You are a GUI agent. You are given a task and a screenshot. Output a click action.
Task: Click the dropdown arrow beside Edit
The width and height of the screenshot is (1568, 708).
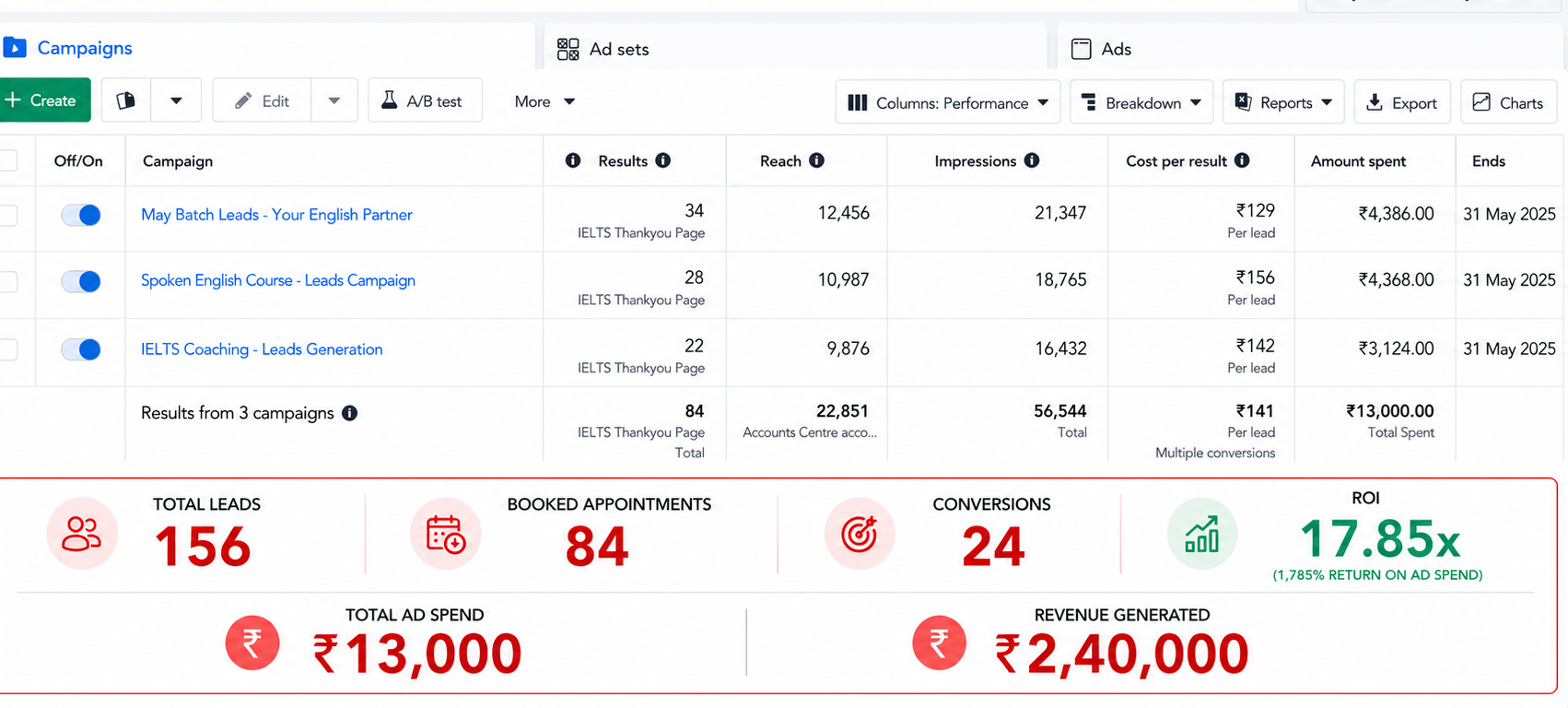(334, 100)
